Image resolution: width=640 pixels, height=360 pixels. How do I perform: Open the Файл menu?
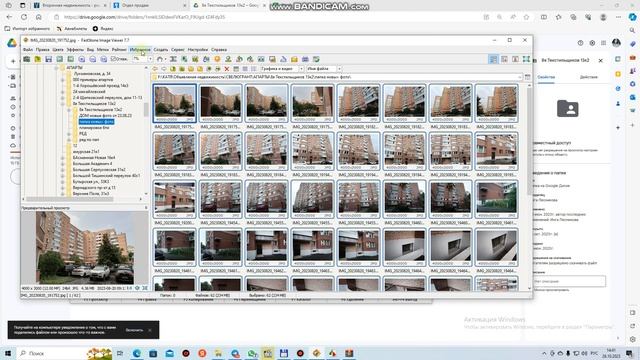tap(27, 50)
